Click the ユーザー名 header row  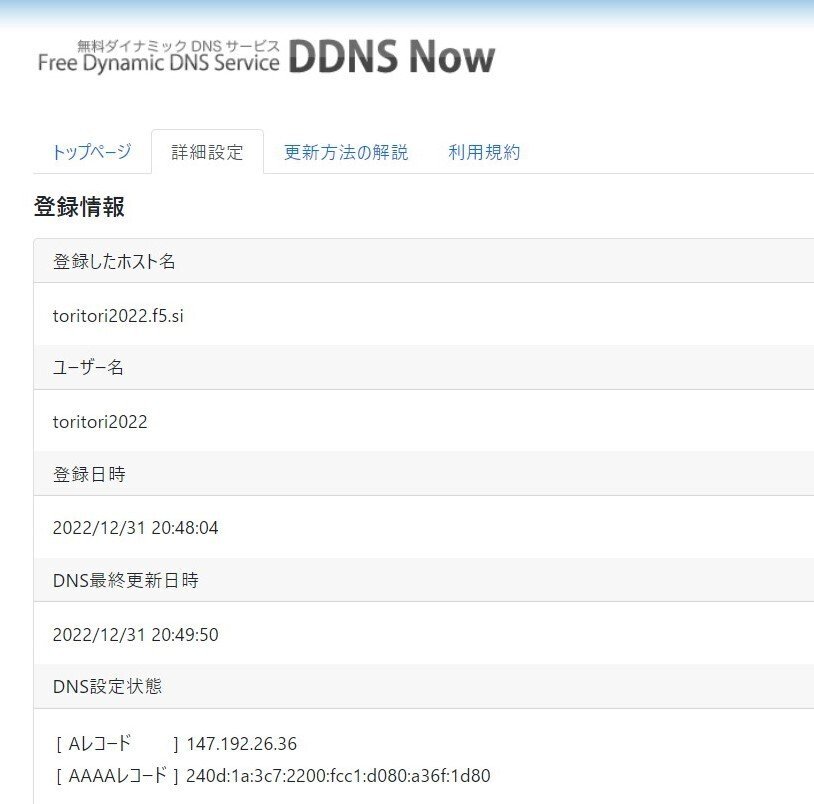[x=424, y=367]
